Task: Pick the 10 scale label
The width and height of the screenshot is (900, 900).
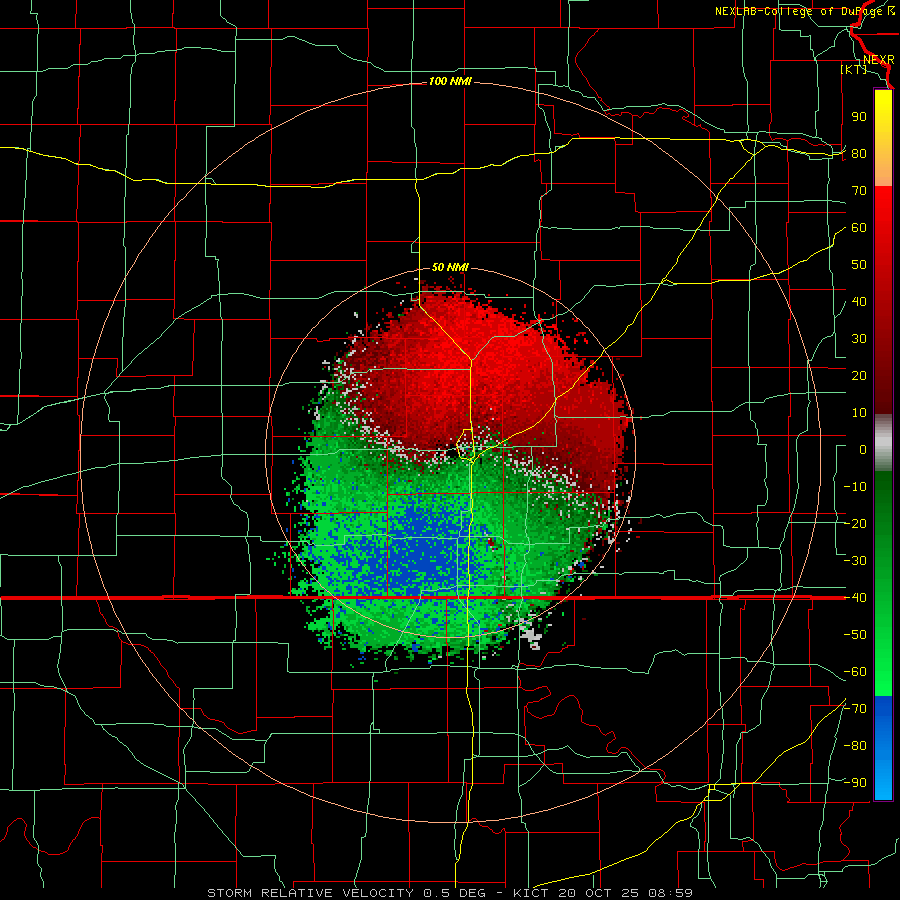Action: coord(859,413)
